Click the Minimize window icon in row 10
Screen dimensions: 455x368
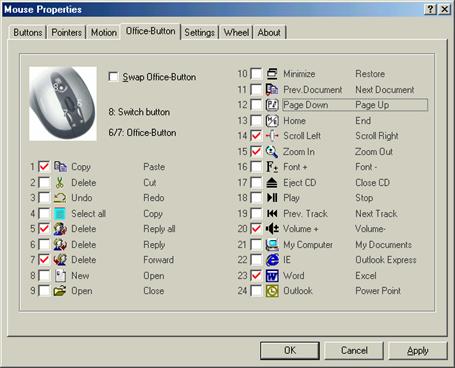[x=272, y=74]
